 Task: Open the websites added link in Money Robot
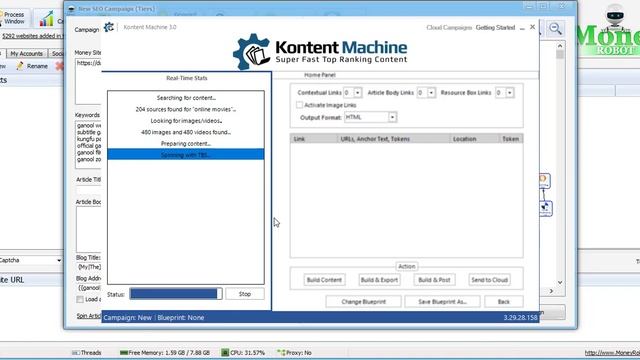[33, 36]
